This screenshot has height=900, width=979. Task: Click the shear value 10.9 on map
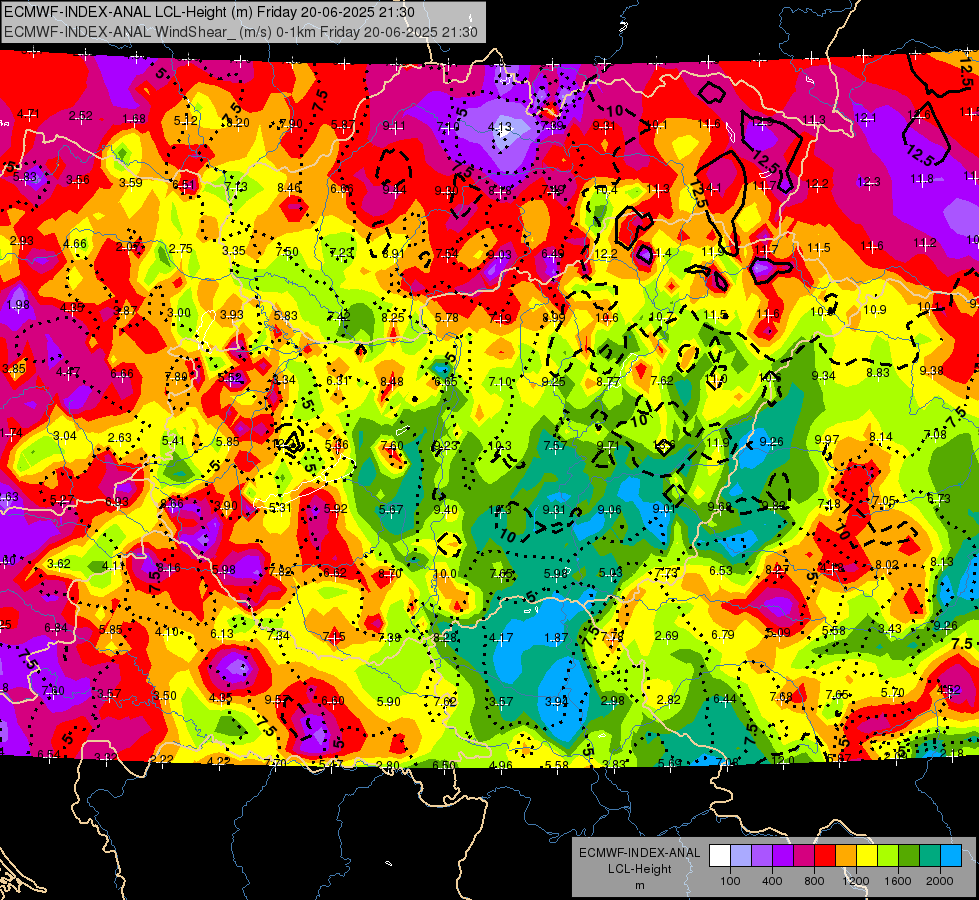[874, 310]
